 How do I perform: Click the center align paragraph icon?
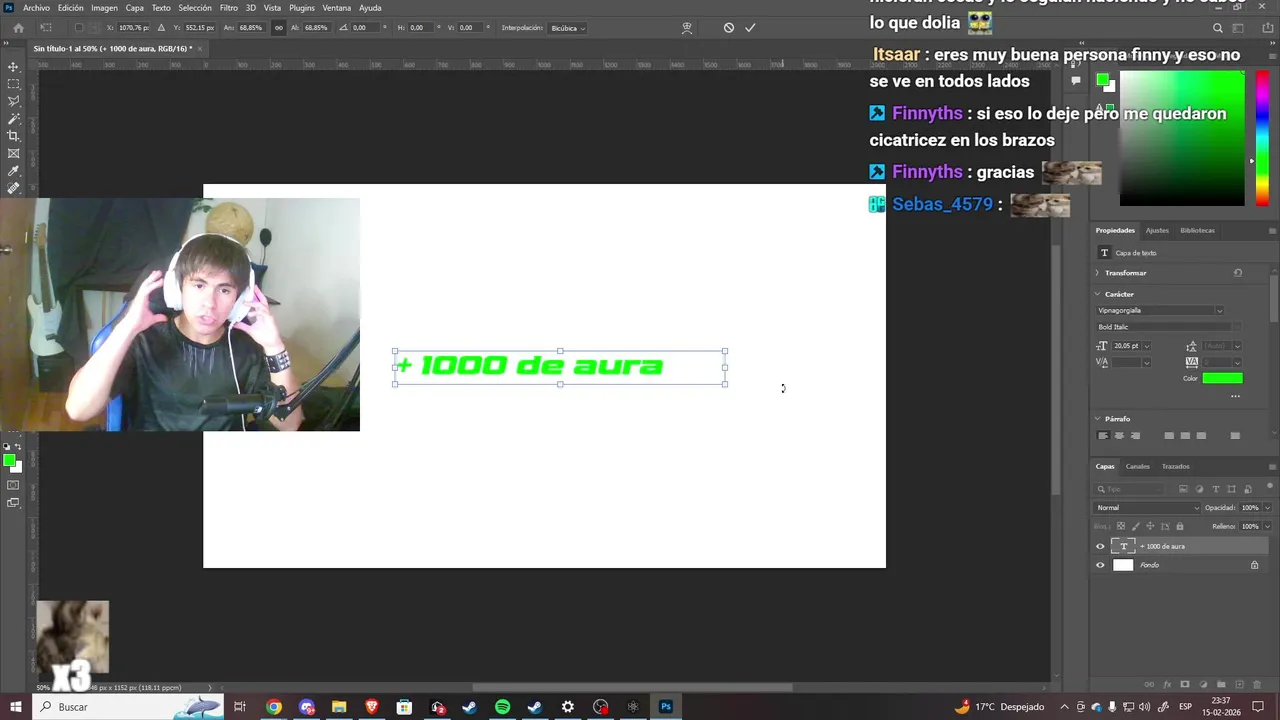tap(1119, 436)
